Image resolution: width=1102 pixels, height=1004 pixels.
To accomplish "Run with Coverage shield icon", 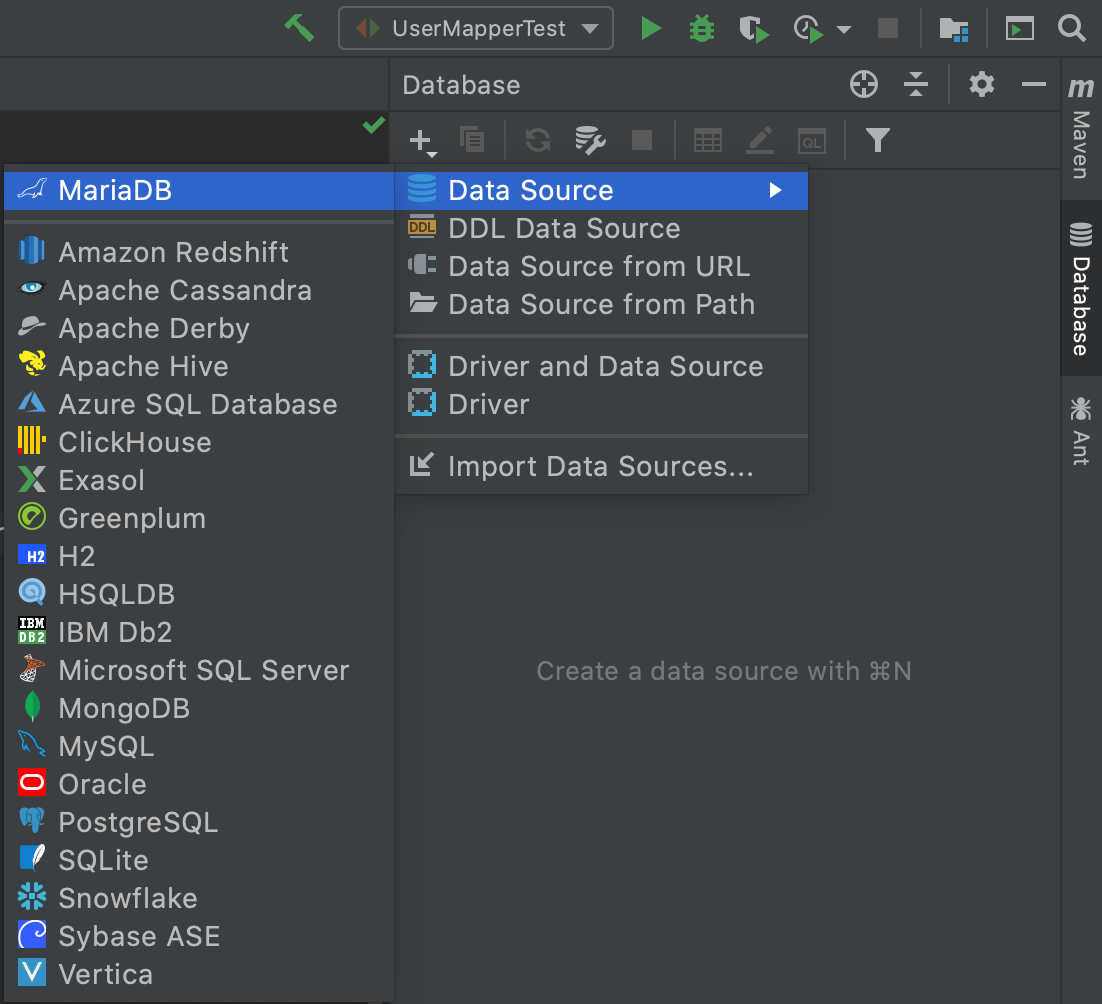I will coord(754,29).
